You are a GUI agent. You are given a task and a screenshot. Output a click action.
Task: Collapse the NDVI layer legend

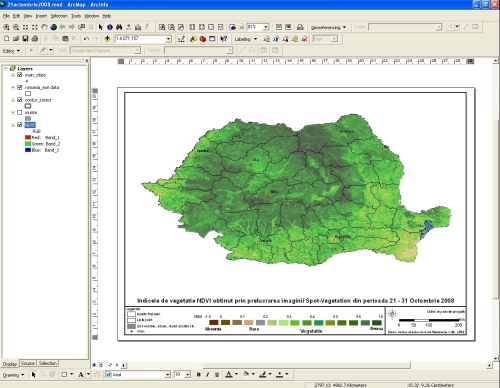tap(13, 125)
